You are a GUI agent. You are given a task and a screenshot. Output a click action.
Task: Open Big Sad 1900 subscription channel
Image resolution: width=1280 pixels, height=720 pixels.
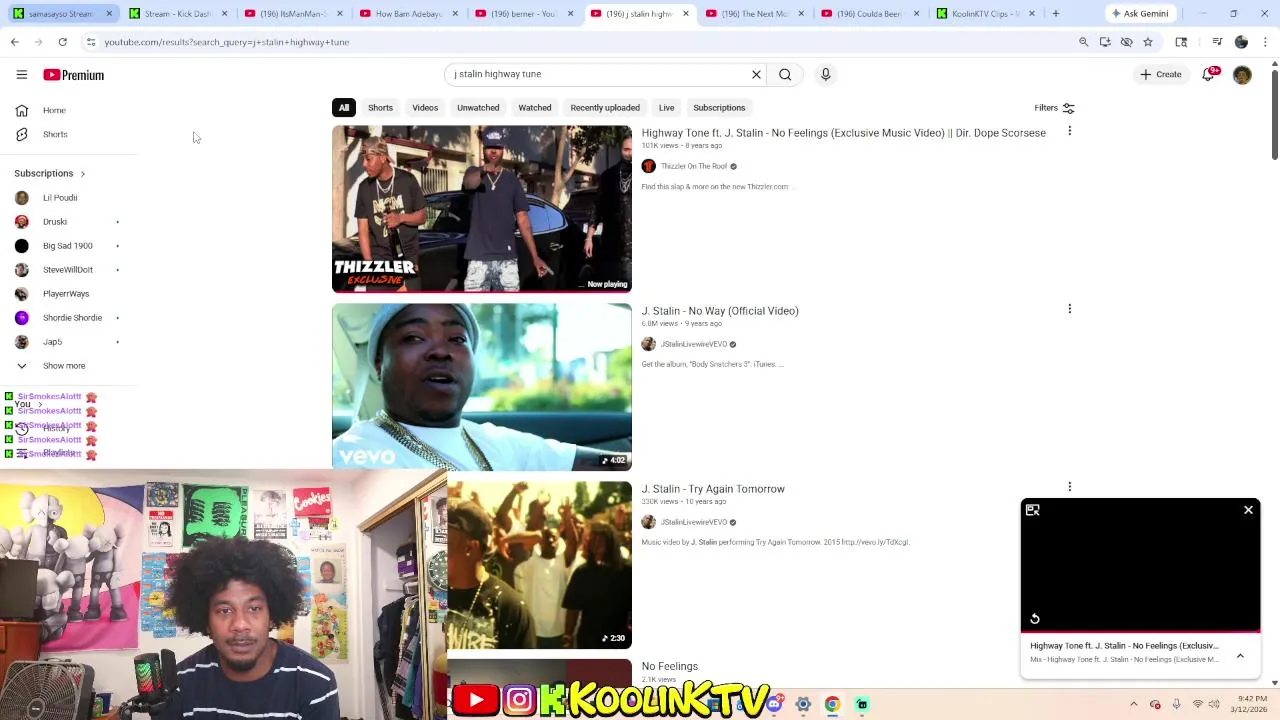[68, 245]
